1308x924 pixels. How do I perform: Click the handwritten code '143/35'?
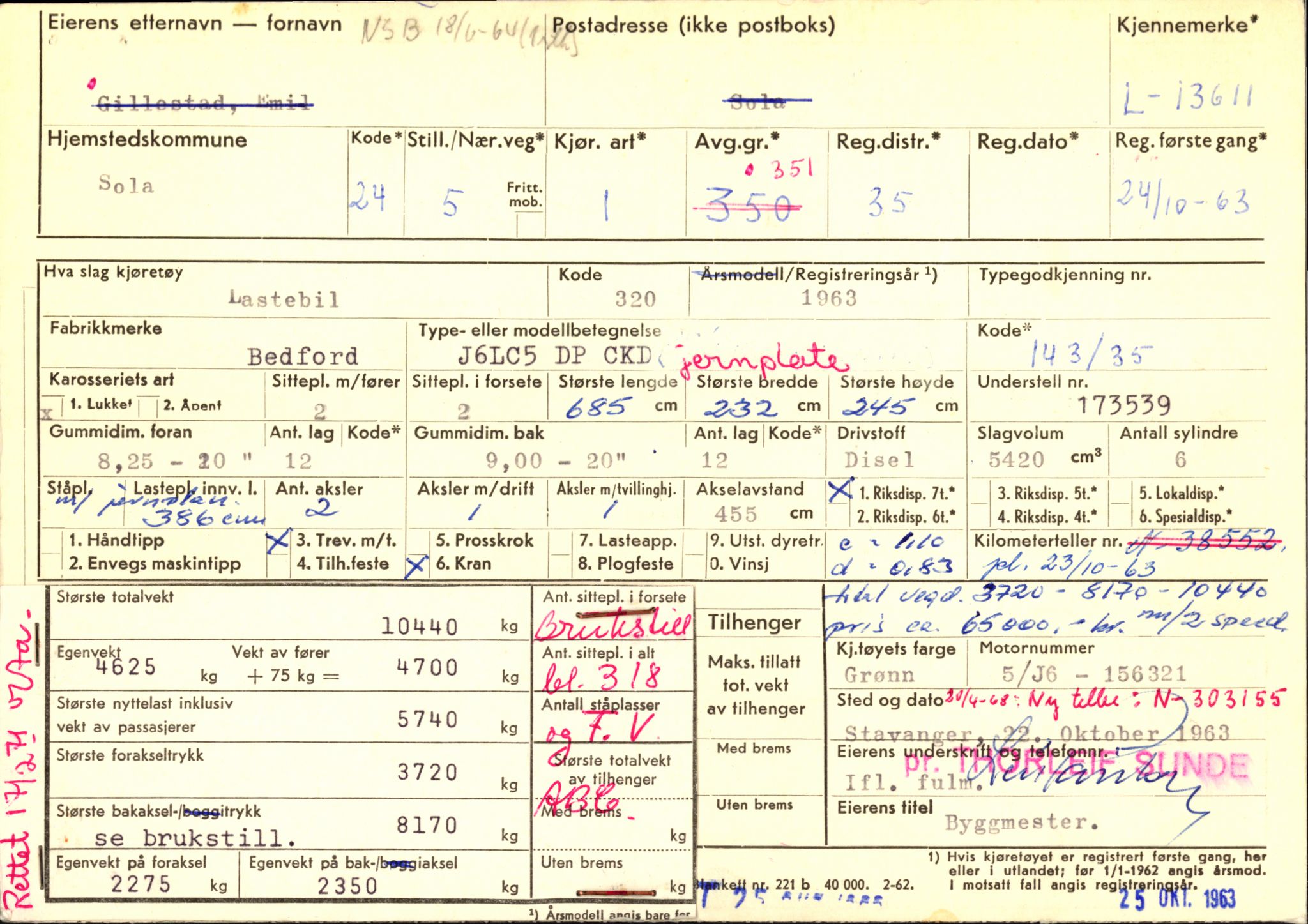1091,354
